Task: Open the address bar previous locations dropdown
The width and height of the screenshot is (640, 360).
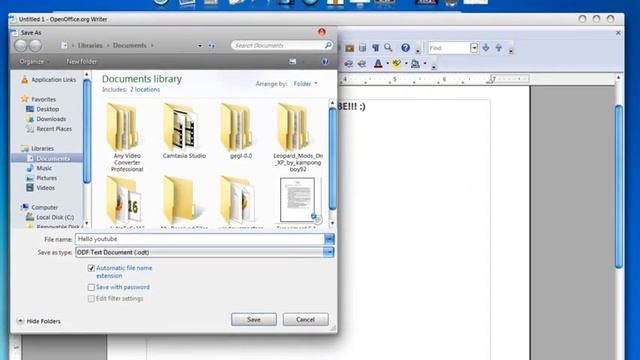Action: click(x=200, y=46)
